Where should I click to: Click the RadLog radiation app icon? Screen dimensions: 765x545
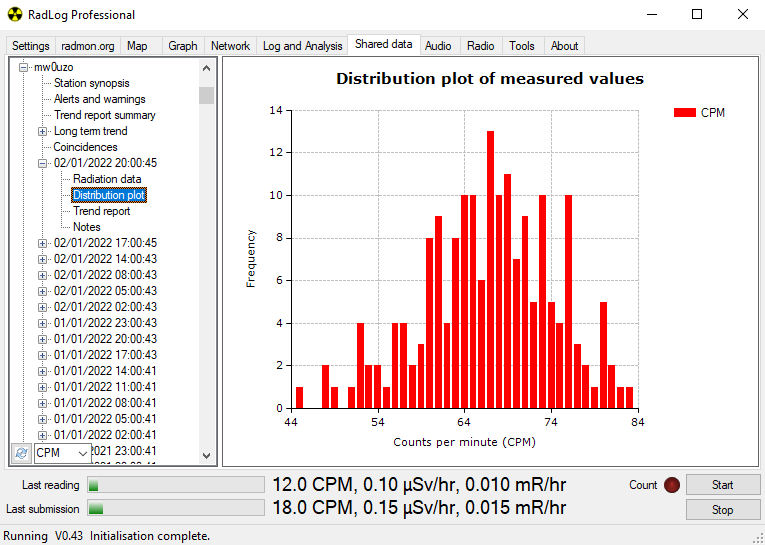[15, 15]
